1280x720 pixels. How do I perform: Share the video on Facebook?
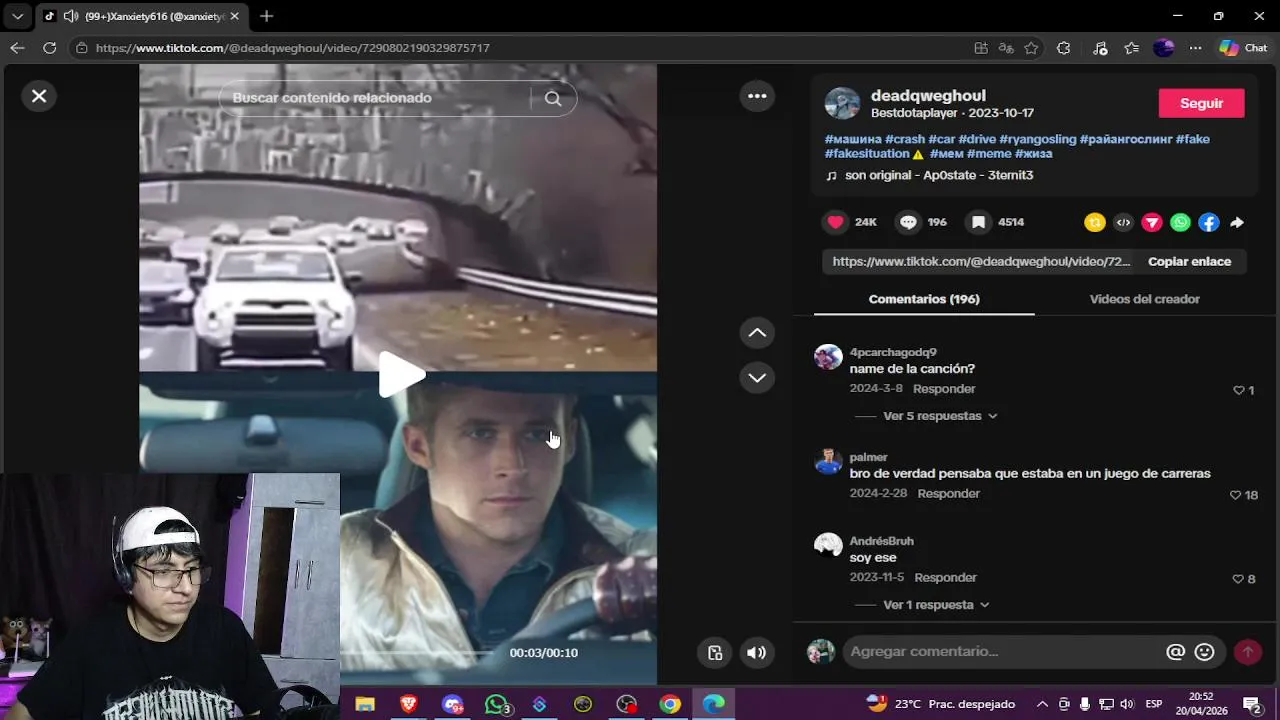[1209, 223]
